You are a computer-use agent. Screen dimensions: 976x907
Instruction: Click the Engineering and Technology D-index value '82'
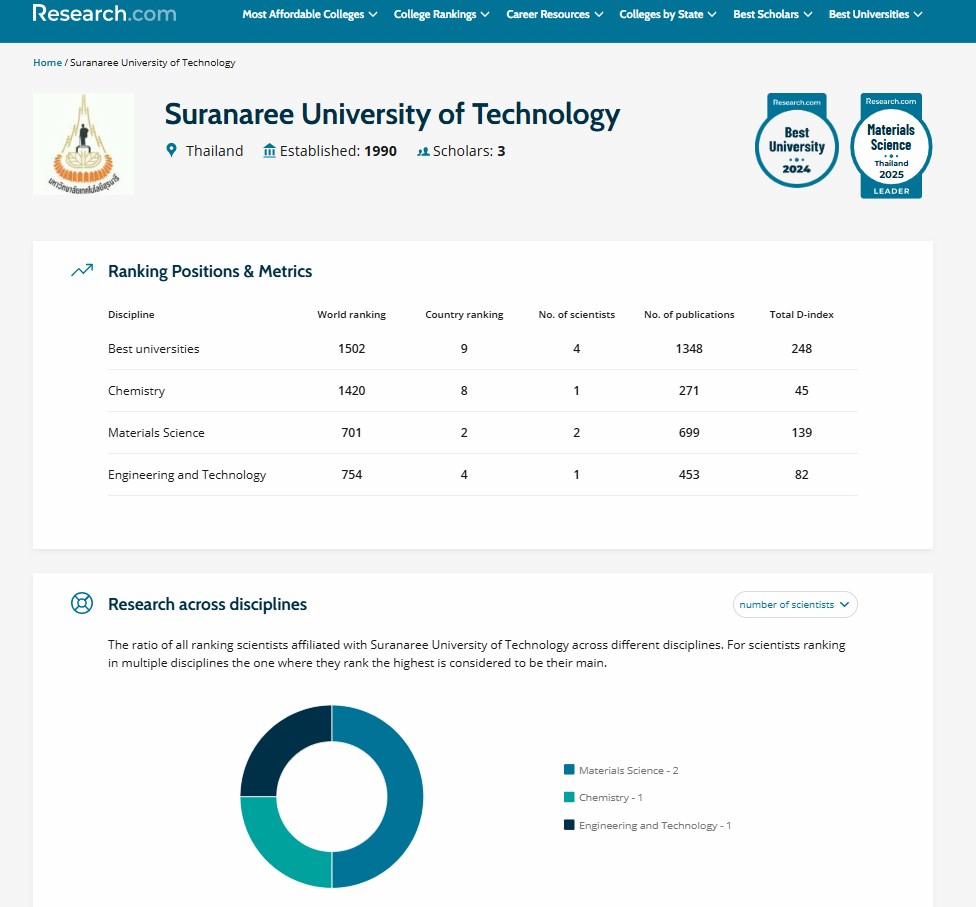[802, 474]
